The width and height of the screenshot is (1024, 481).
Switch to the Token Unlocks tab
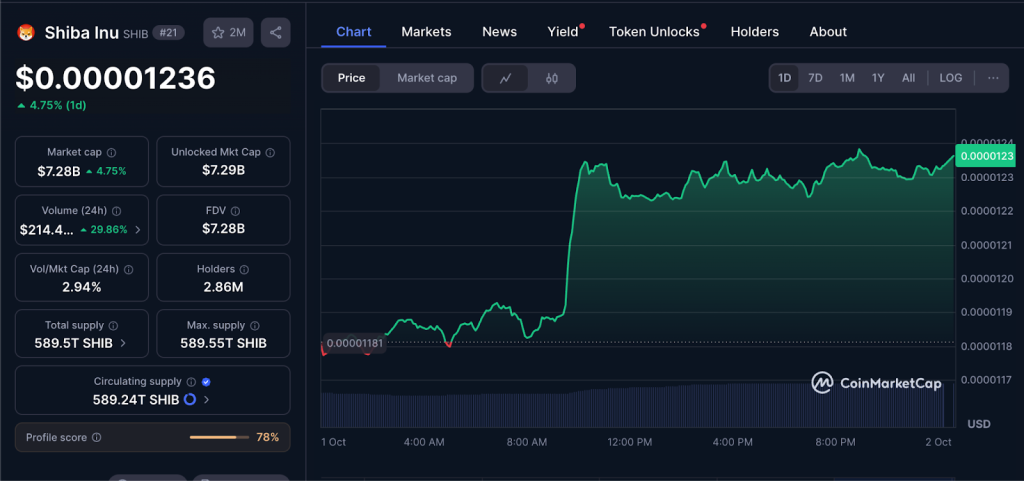pos(654,32)
